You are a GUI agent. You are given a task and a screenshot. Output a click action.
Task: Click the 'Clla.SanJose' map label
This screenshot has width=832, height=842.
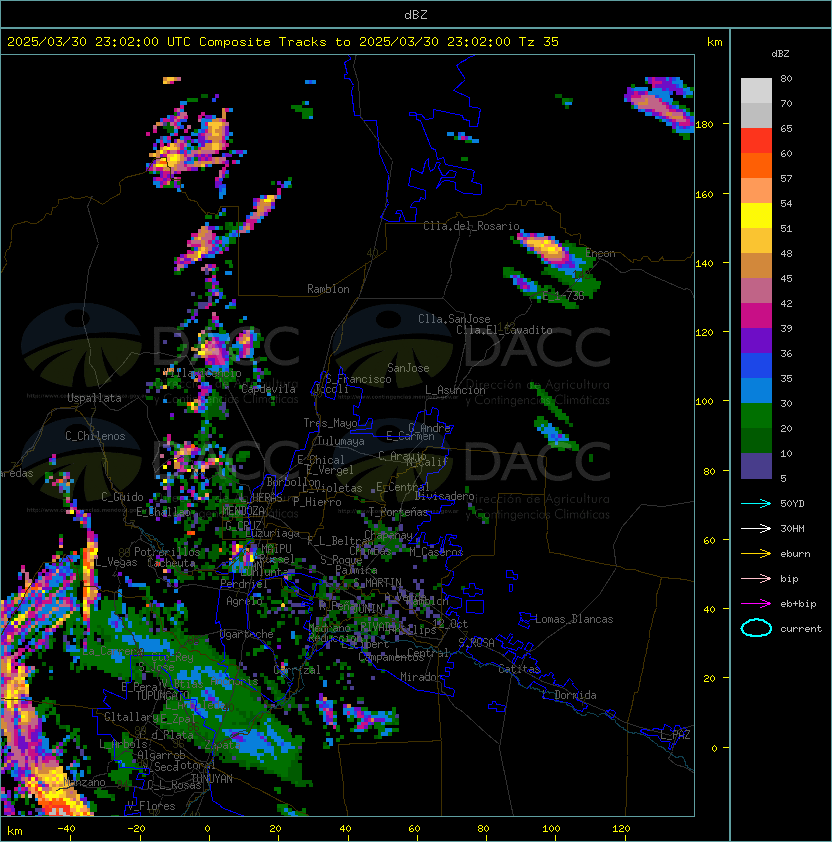point(454,319)
